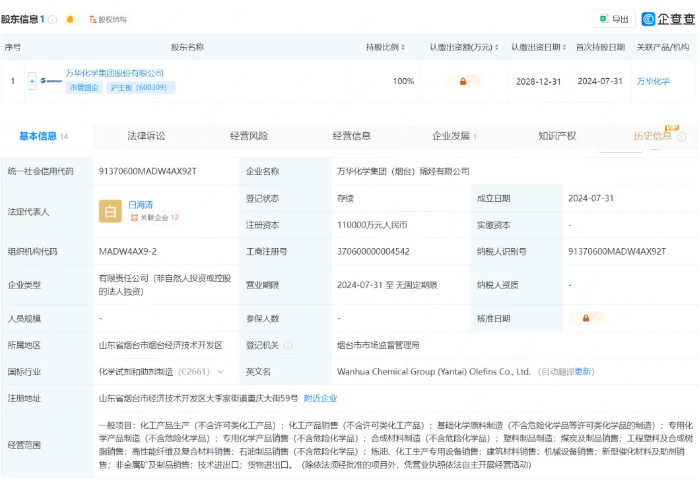Open 万华化学 related product link
Viewport: 699px width, 479px height.
(653, 81)
